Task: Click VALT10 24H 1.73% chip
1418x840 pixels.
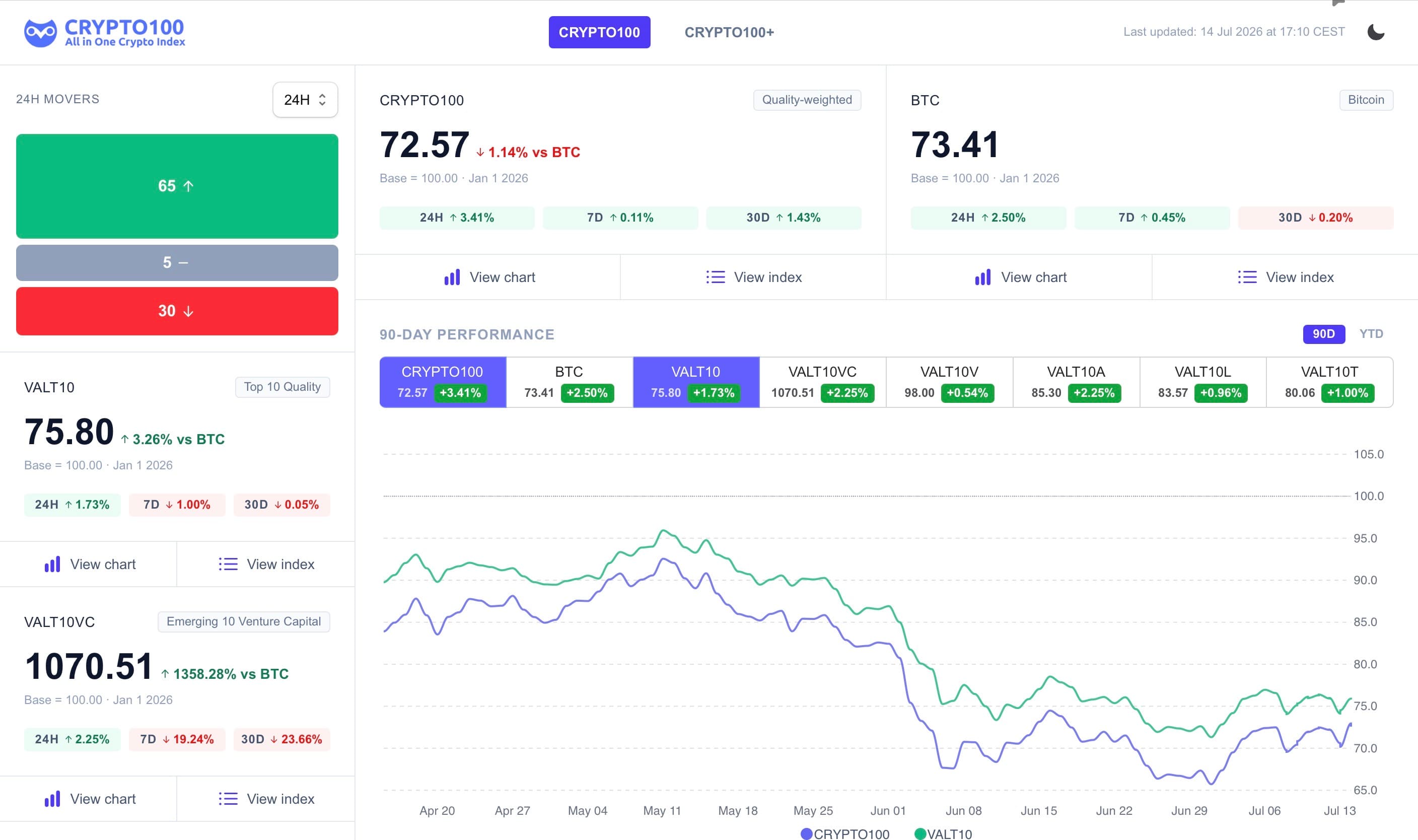Action: [72, 504]
